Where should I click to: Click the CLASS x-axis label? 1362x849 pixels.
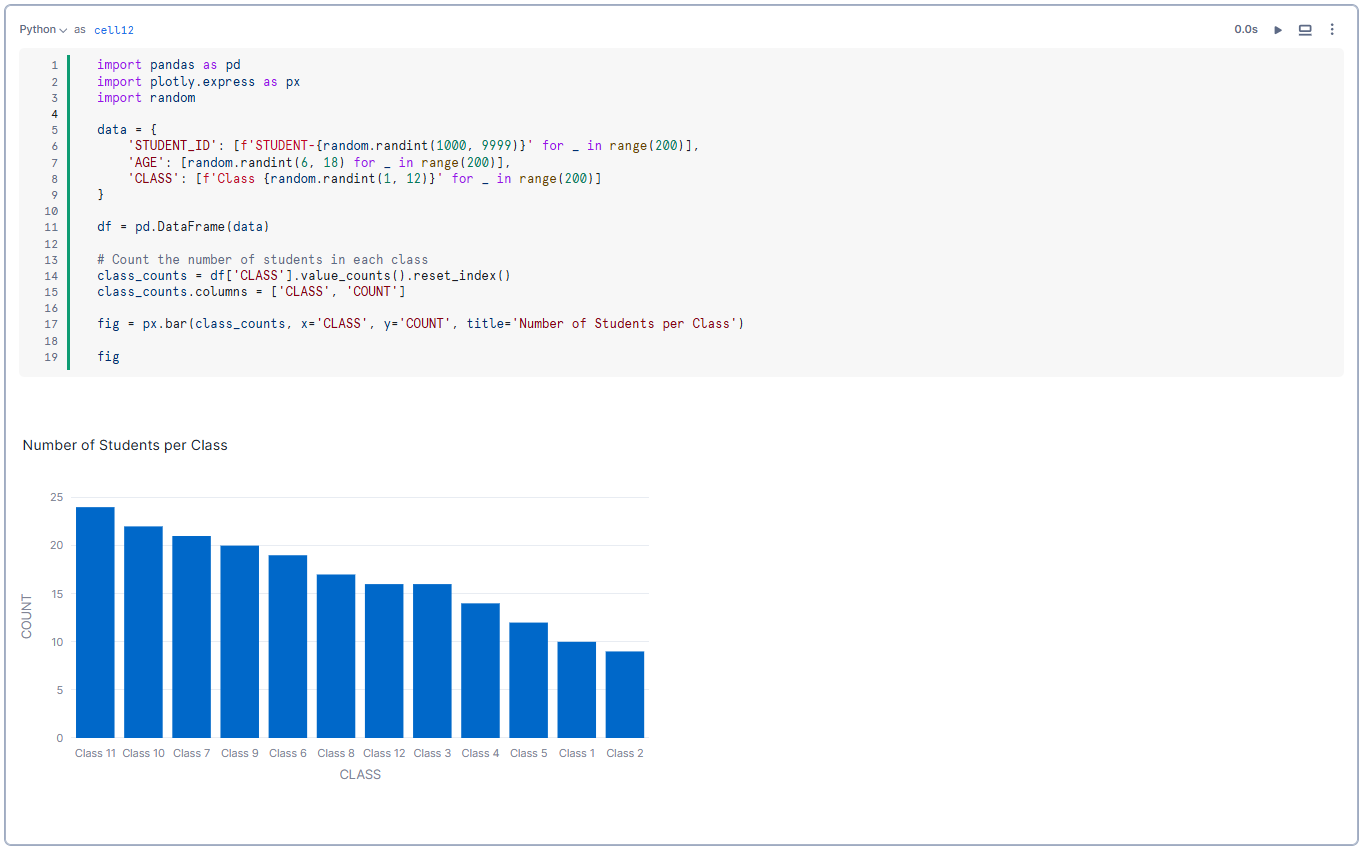point(360,774)
